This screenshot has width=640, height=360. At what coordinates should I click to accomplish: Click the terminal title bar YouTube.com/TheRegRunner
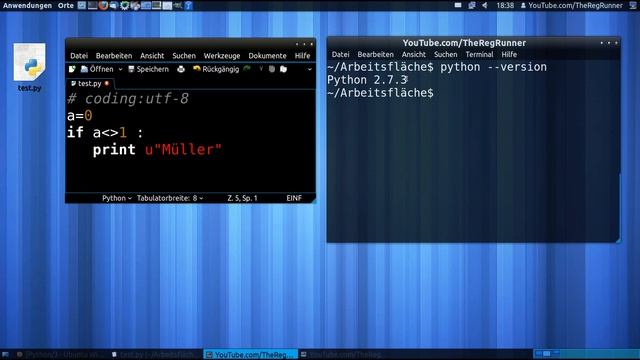pyautogui.click(x=464, y=43)
